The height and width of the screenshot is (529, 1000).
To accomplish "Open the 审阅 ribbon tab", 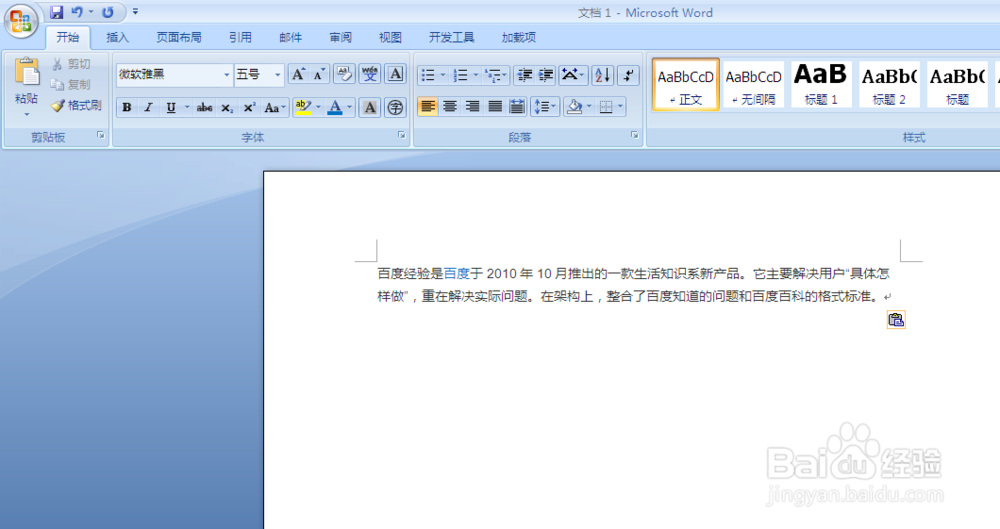I will point(341,38).
